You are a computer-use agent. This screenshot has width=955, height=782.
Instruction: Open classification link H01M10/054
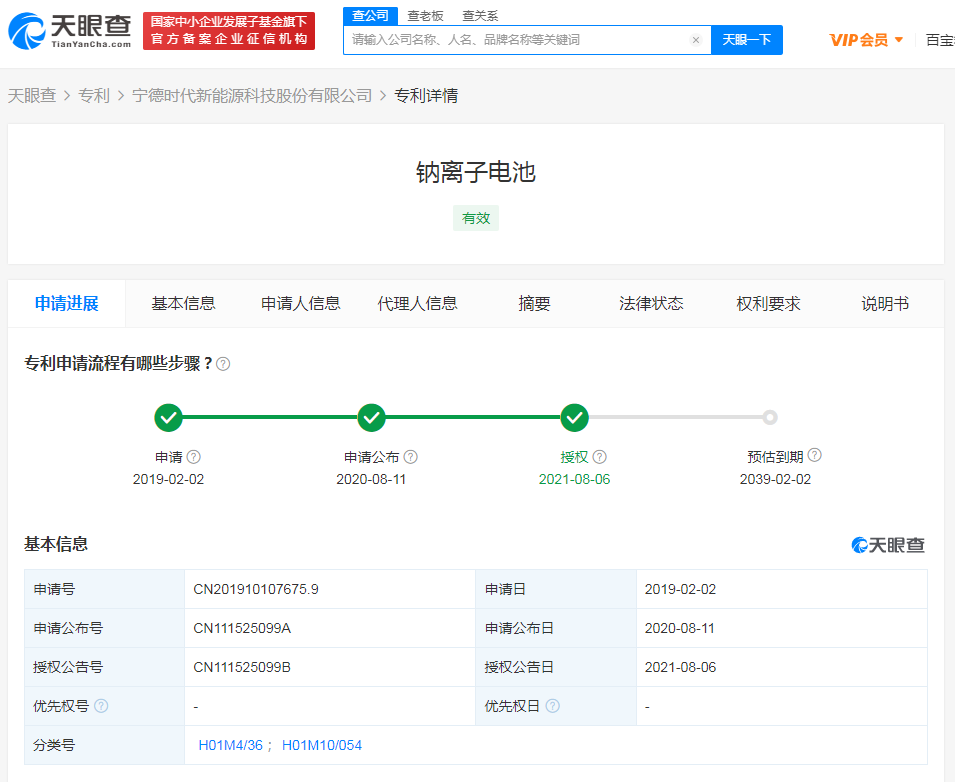[322, 745]
